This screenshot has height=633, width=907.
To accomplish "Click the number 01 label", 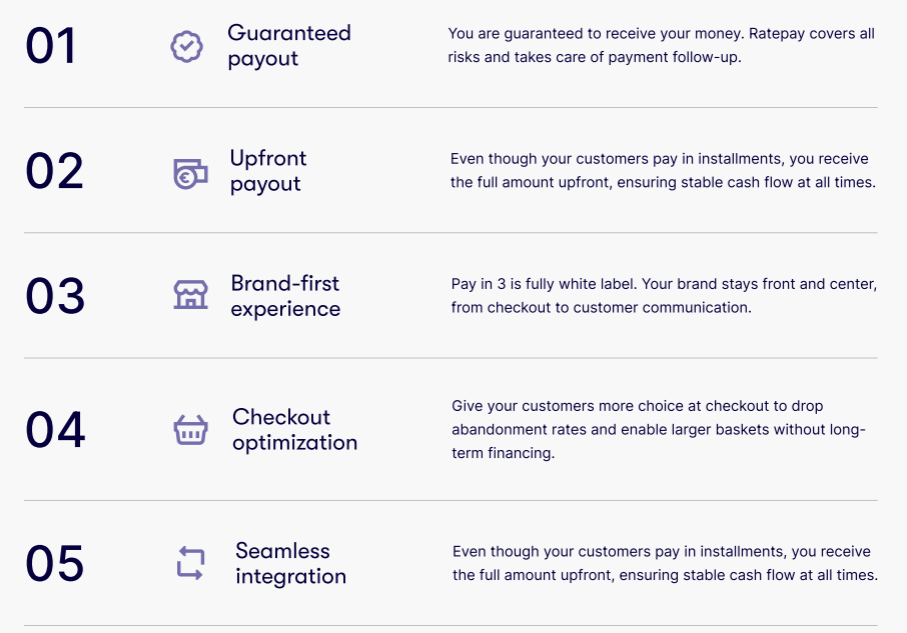I will (x=51, y=47).
